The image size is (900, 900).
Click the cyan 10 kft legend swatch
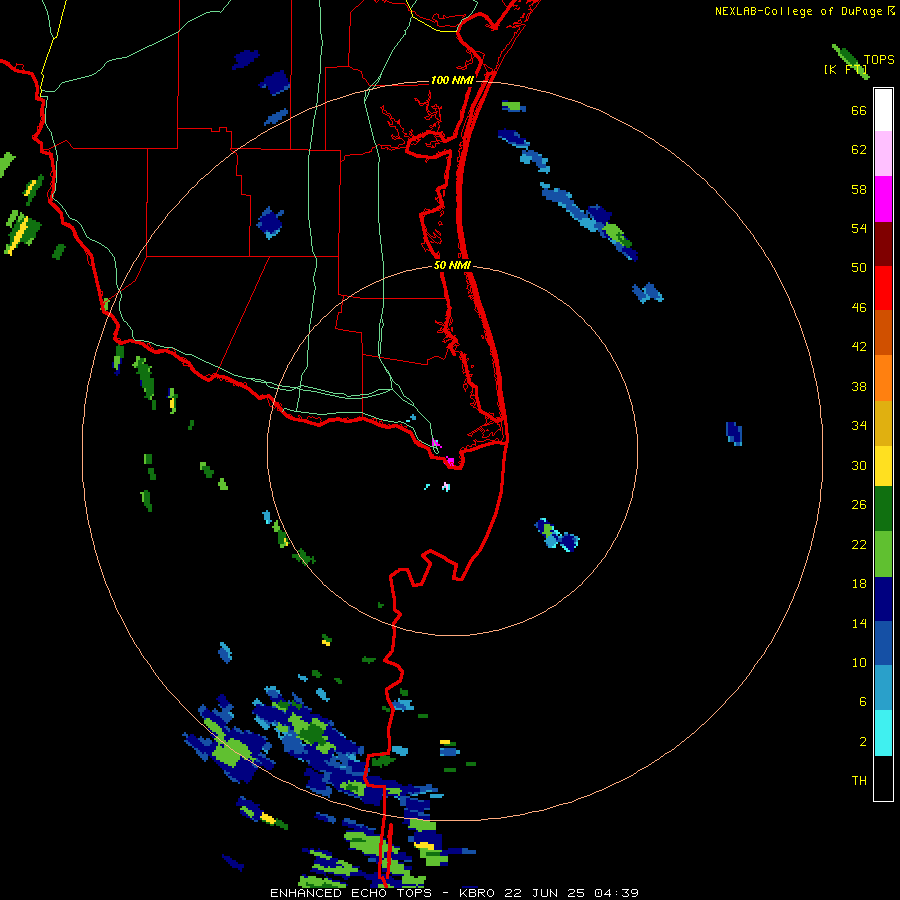[883, 732]
